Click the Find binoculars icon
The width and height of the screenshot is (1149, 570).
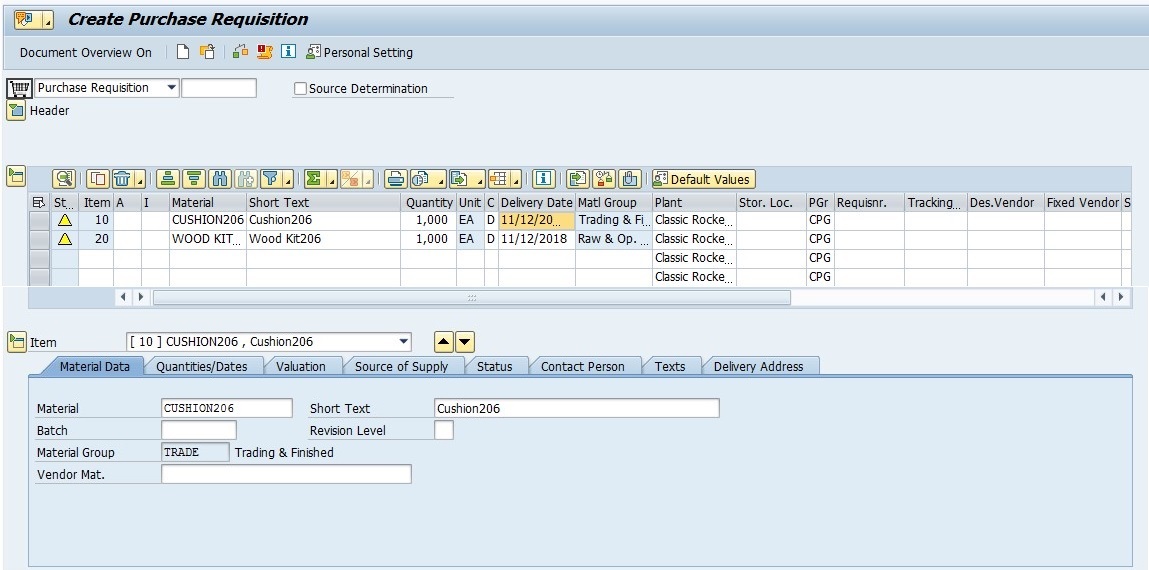[221, 179]
